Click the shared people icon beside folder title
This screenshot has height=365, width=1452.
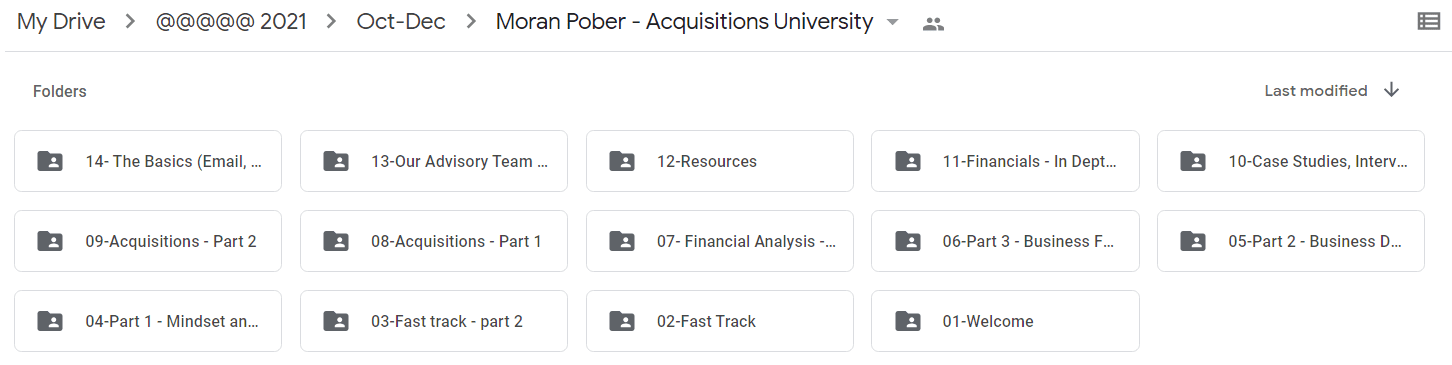pyautogui.click(x=933, y=24)
